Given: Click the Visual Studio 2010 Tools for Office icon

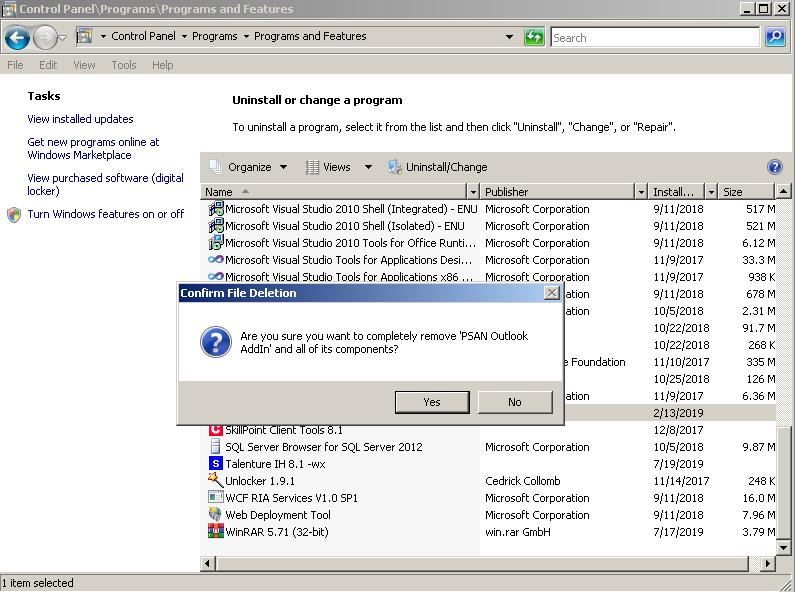Looking at the screenshot, I should pos(215,243).
